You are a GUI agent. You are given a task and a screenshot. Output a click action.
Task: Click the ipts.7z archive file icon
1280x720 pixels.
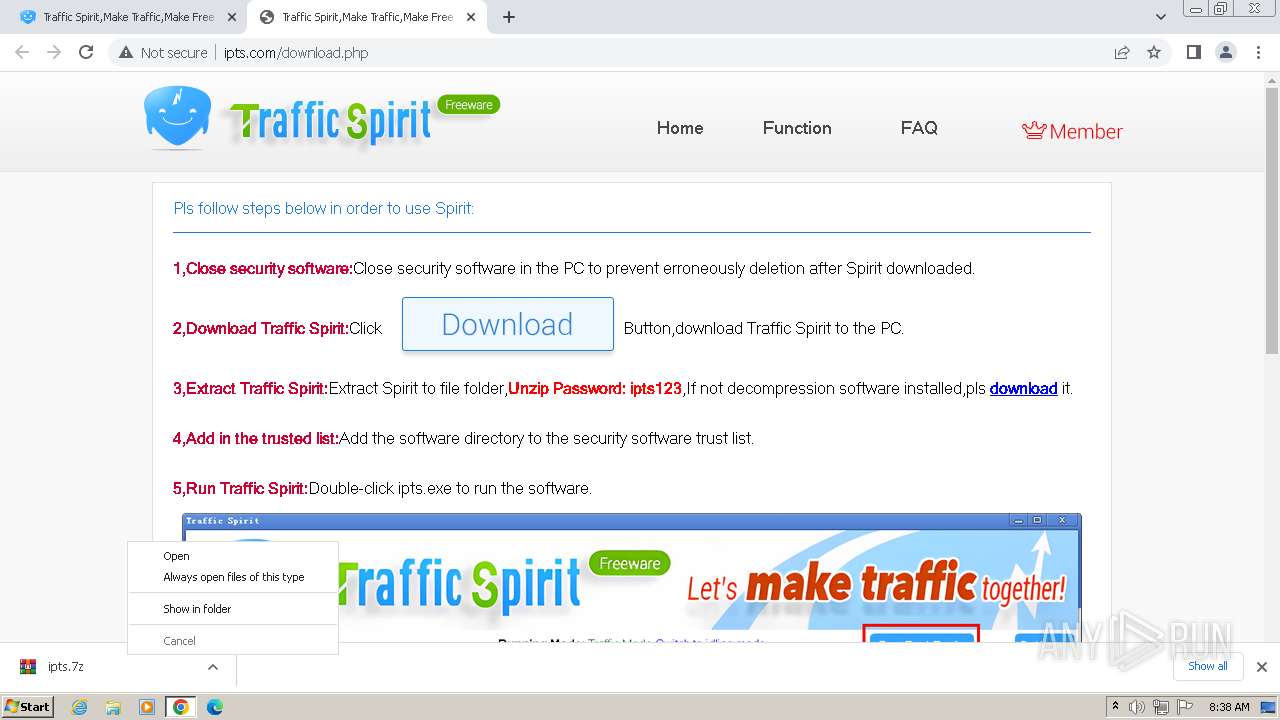coord(28,666)
